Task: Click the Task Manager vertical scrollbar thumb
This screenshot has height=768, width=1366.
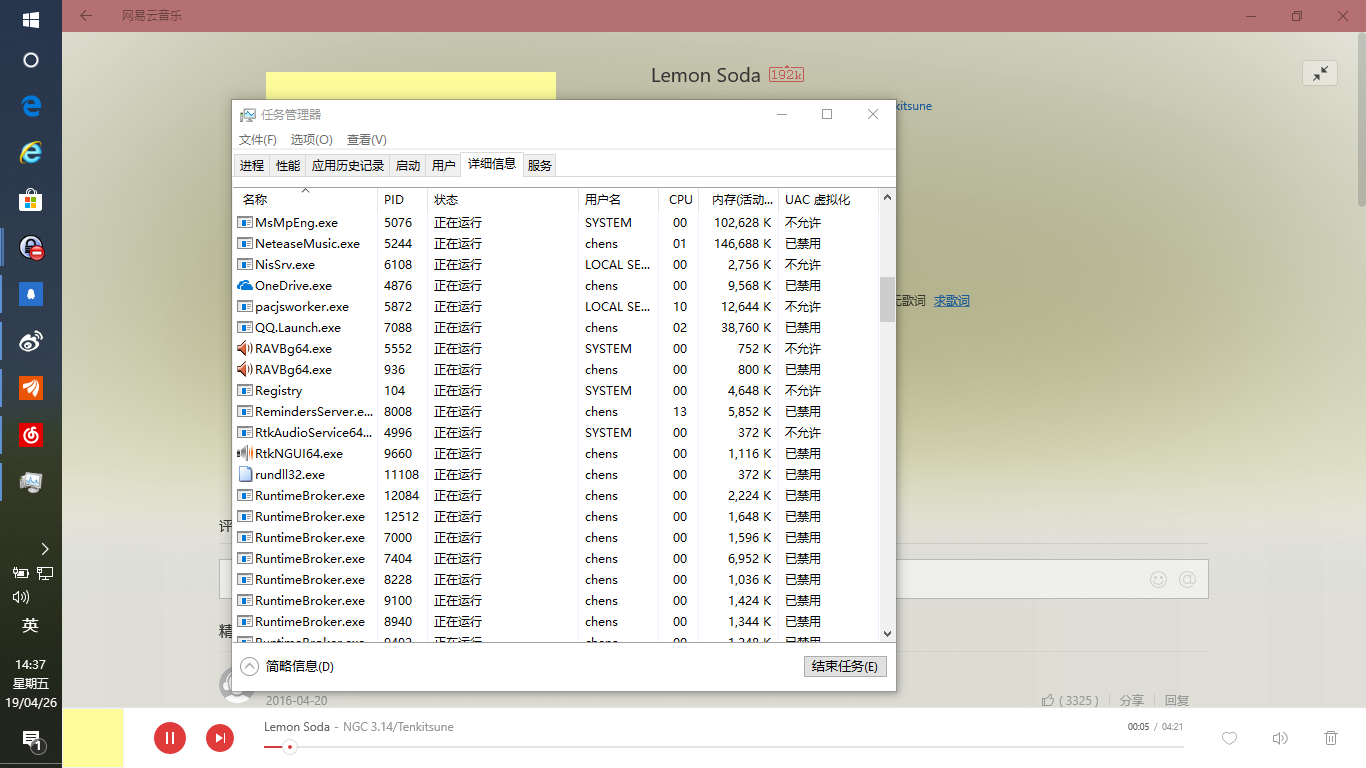Action: point(887,299)
